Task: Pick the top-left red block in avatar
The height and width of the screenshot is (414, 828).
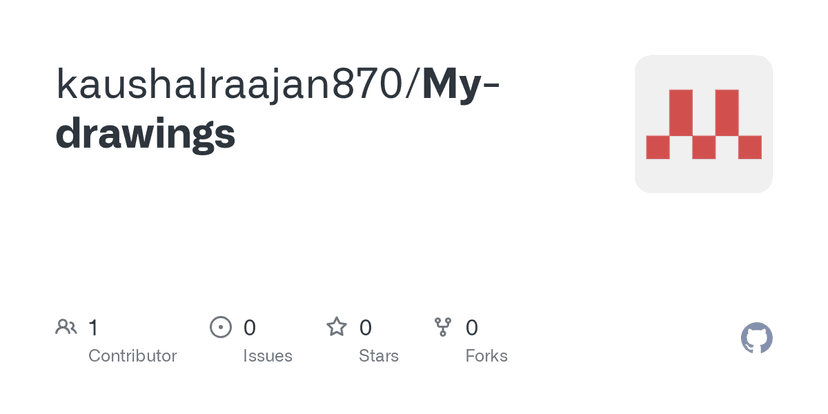Action: click(x=680, y=112)
